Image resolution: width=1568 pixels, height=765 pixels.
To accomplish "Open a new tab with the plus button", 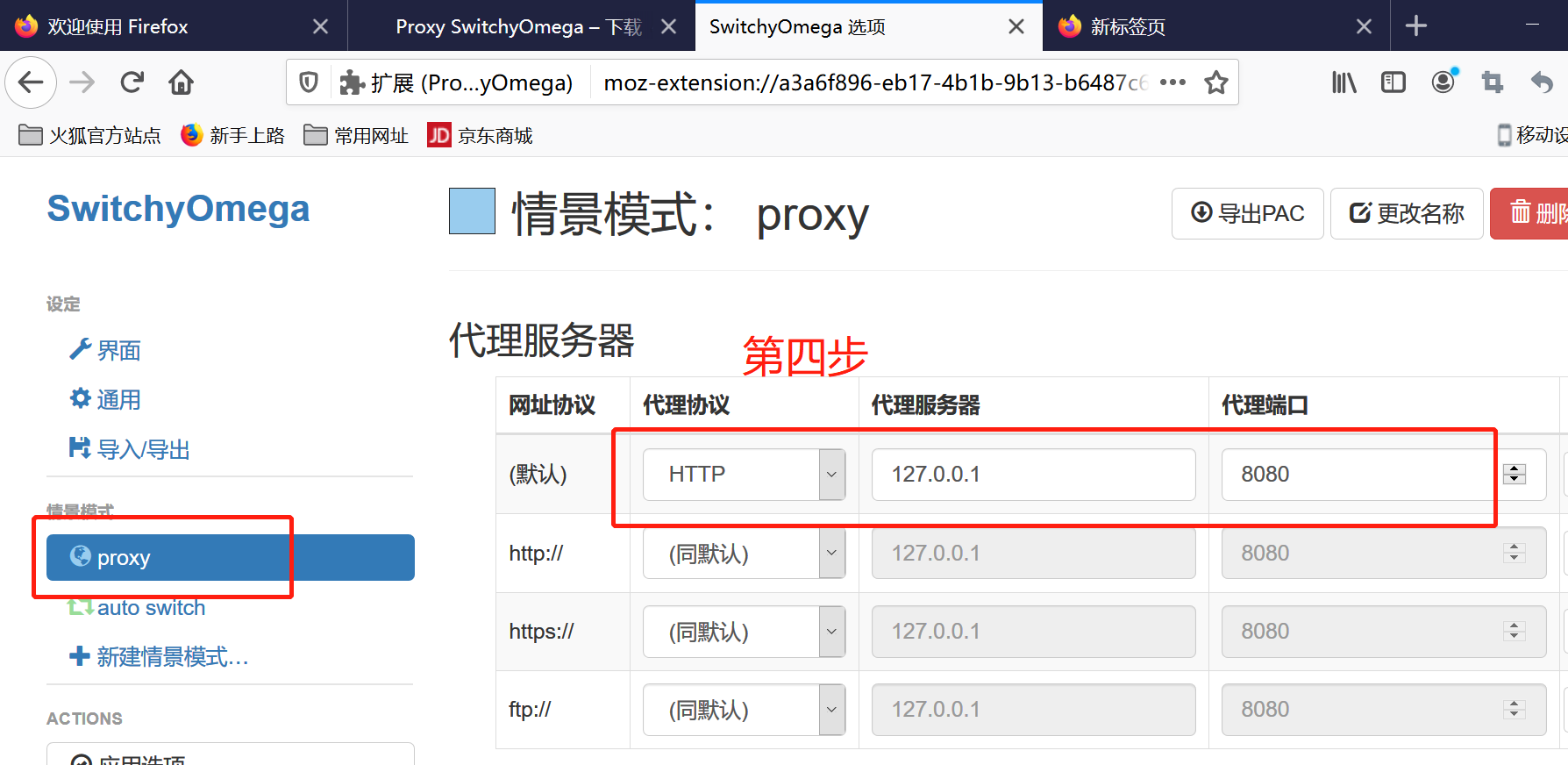I will pos(1415,26).
